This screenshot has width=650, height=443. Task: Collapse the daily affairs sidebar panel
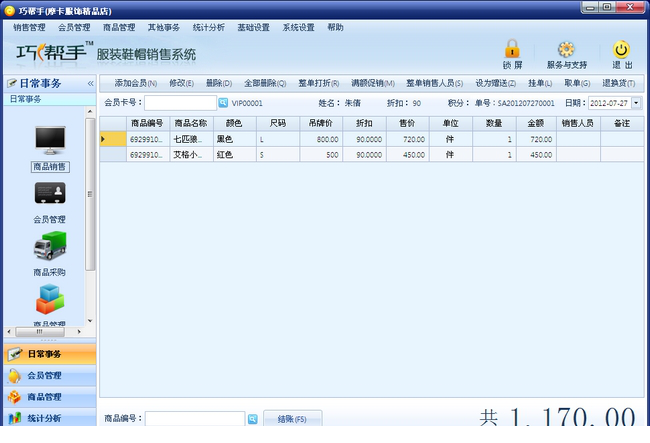point(90,84)
